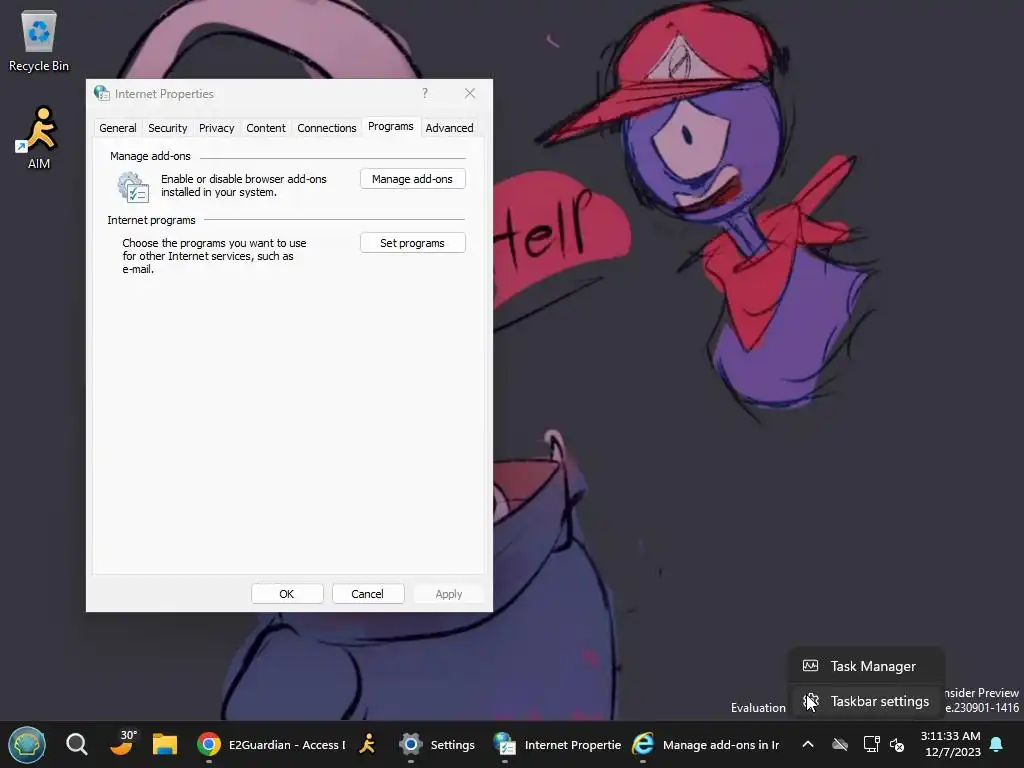Switch to the Content tab
This screenshot has height=768, width=1024.
(266, 128)
